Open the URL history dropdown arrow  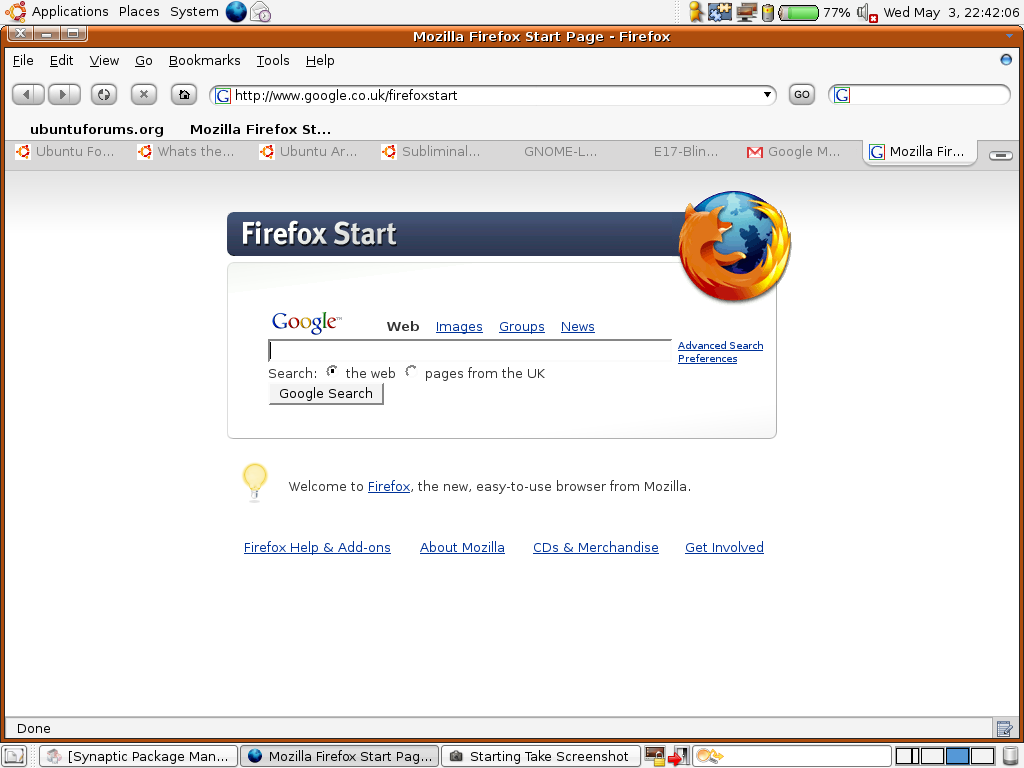click(x=767, y=95)
